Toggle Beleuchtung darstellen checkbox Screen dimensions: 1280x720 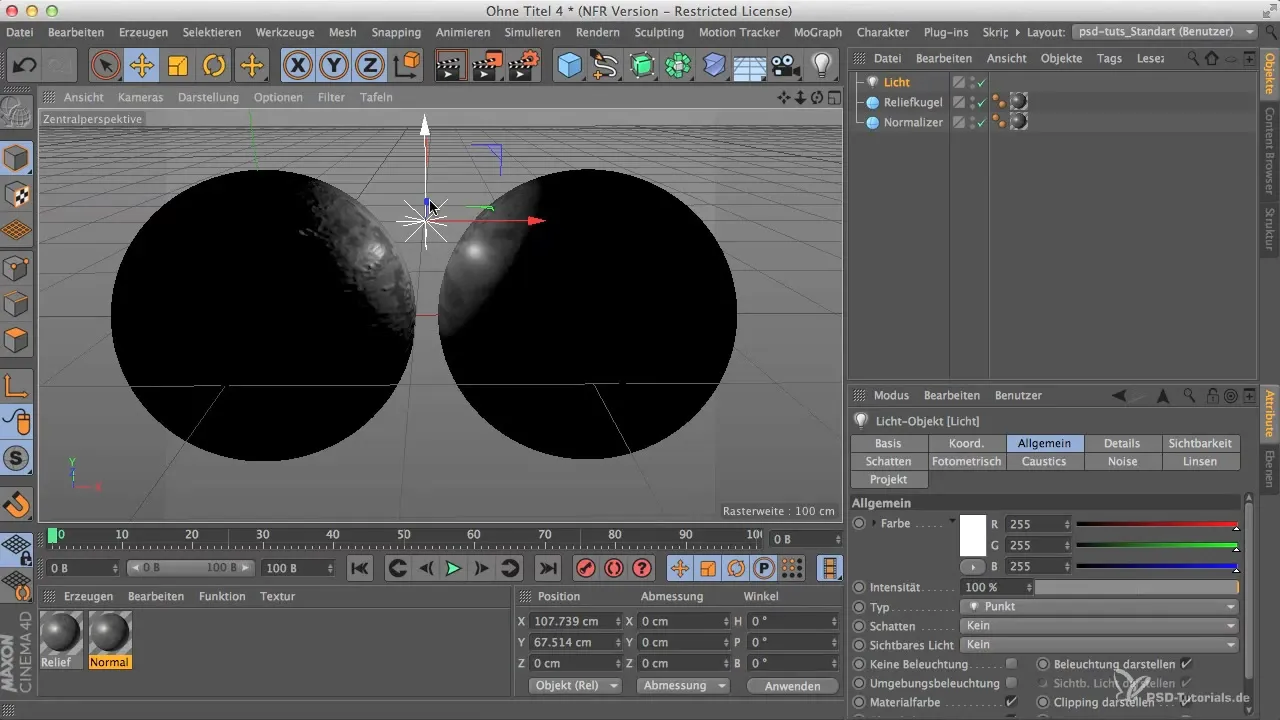(x=1186, y=664)
